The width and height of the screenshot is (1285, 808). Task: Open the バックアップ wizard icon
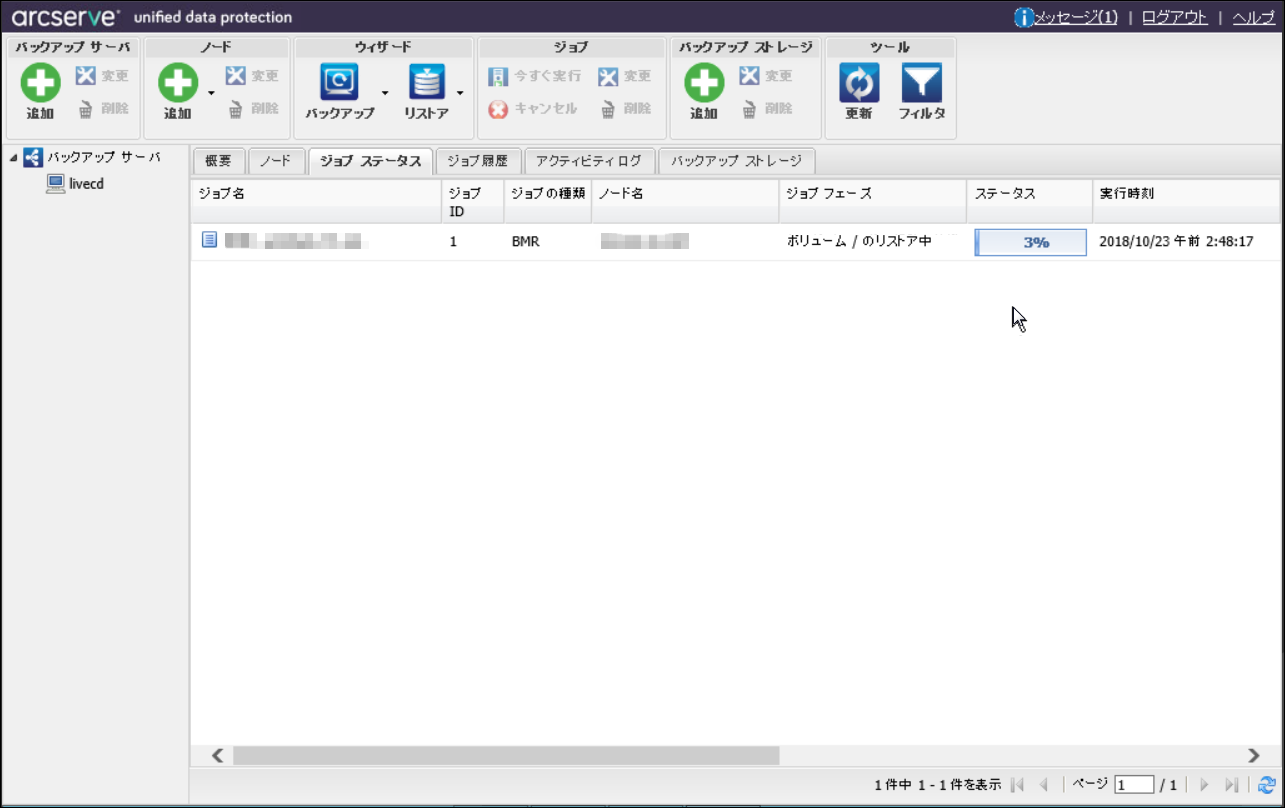[339, 83]
